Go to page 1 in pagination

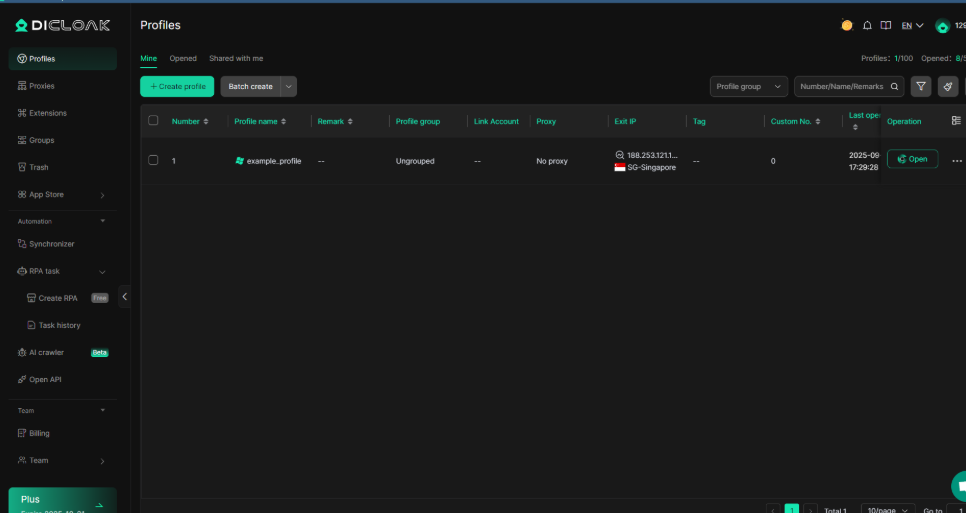click(x=792, y=509)
